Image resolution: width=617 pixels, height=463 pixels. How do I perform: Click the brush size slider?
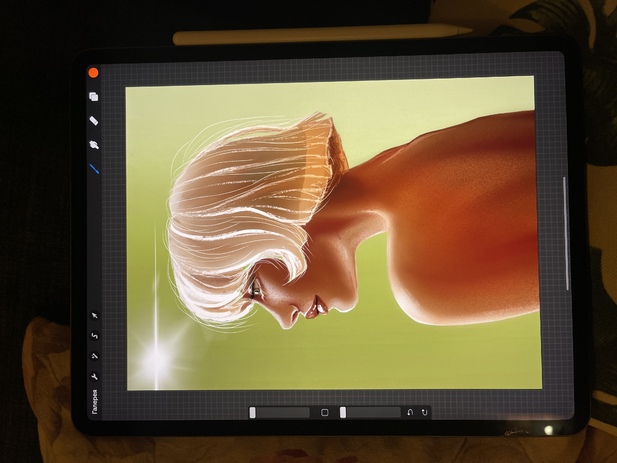(x=279, y=412)
